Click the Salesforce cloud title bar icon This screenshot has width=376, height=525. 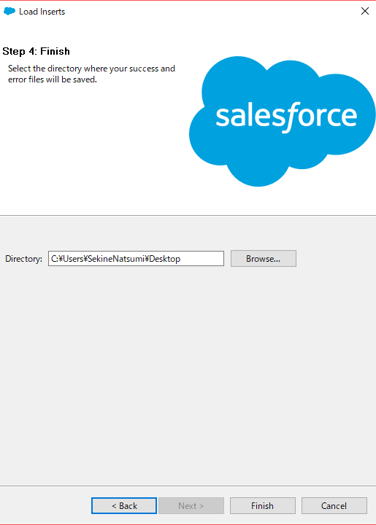tap(9, 11)
